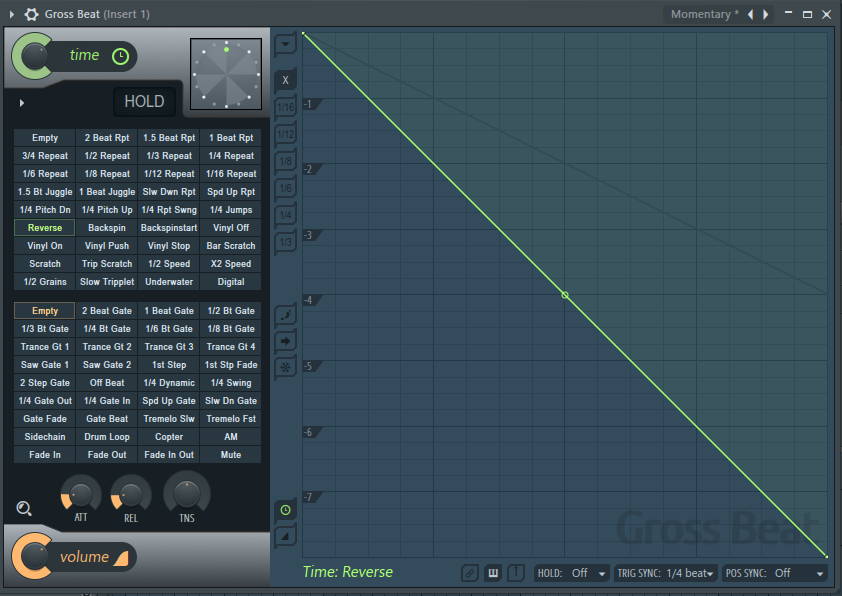Select the 1/4 Swing preset

point(231,383)
